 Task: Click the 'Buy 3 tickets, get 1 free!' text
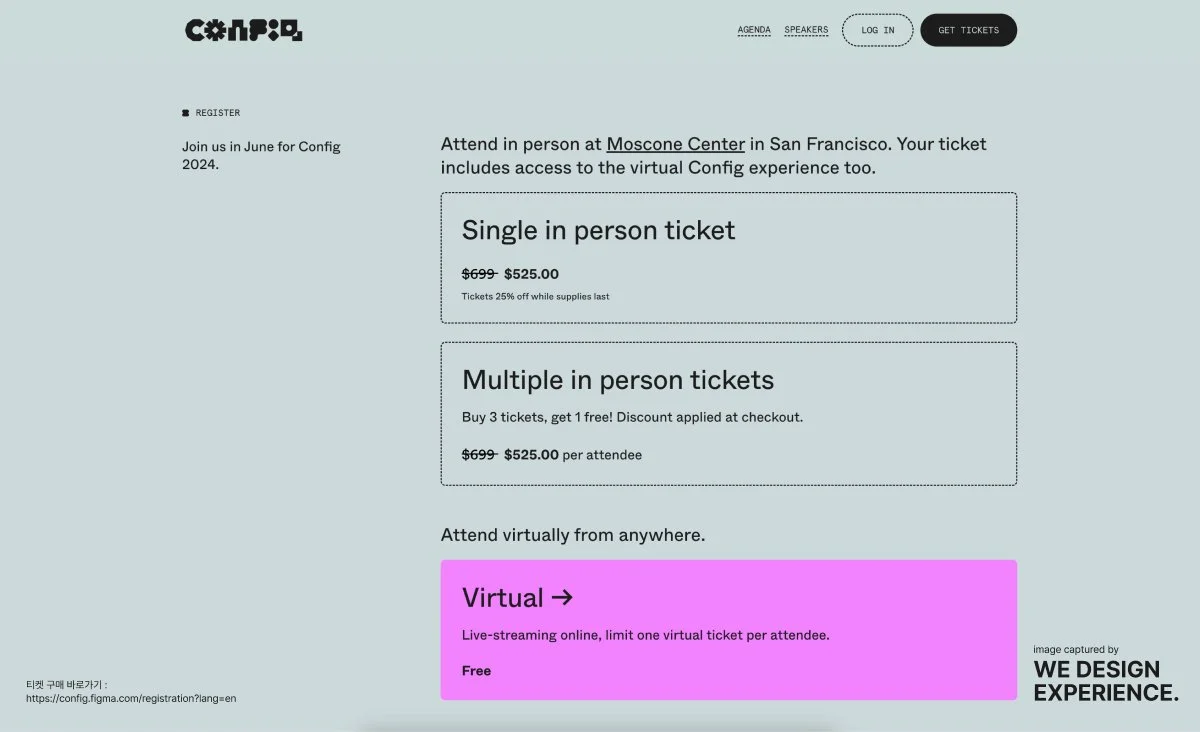(x=539, y=417)
